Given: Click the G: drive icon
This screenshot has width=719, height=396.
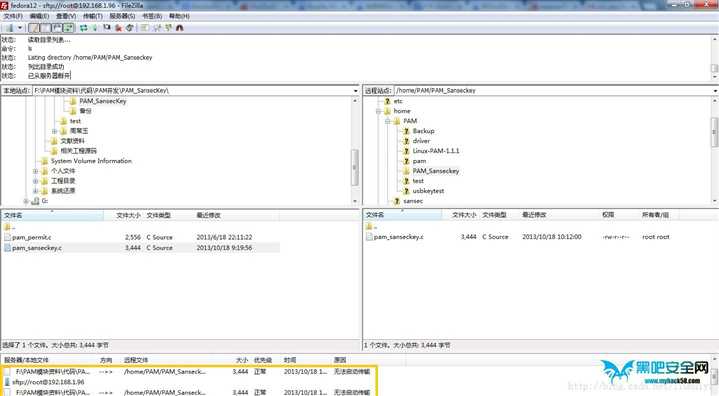Looking at the screenshot, I should click(x=36, y=201).
